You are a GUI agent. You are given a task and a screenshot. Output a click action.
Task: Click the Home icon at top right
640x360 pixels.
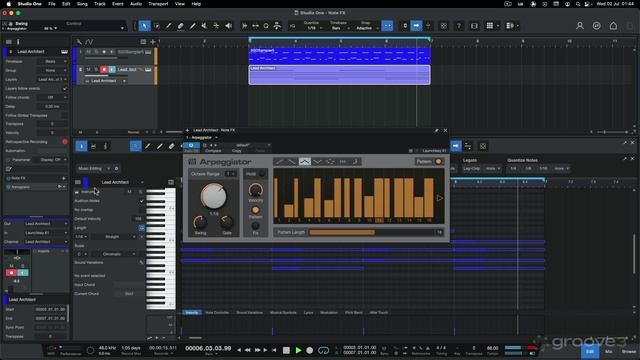(613, 26)
